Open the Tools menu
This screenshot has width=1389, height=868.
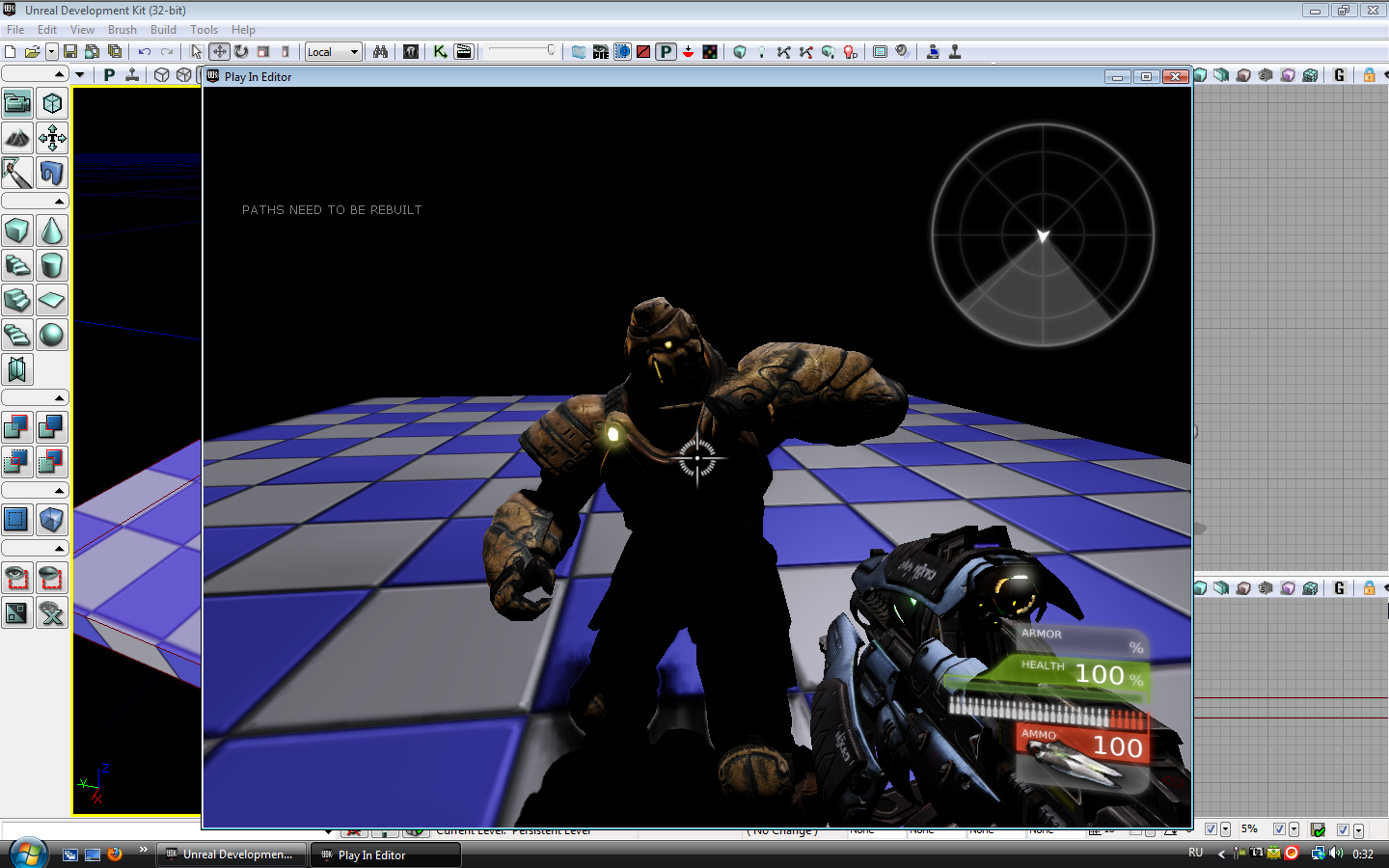pyautogui.click(x=204, y=30)
